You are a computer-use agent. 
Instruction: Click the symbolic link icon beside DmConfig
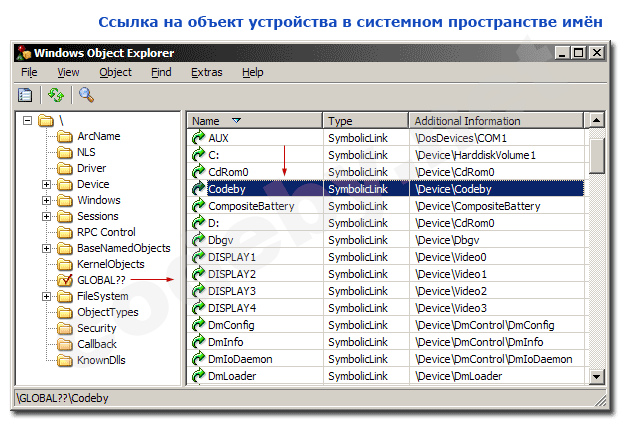[198, 325]
